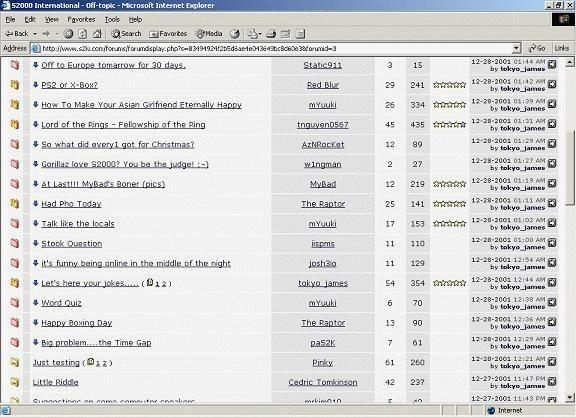Click the Go button next to address

coord(537,48)
